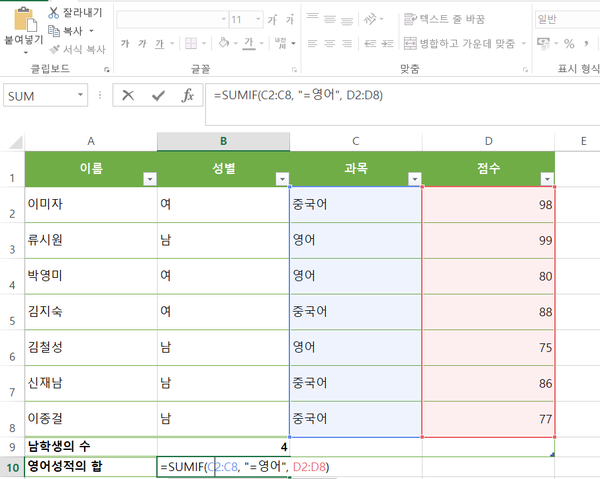This screenshot has width=600, height=479.
Task: Open the number format box showing 일반
Action: click(567, 19)
